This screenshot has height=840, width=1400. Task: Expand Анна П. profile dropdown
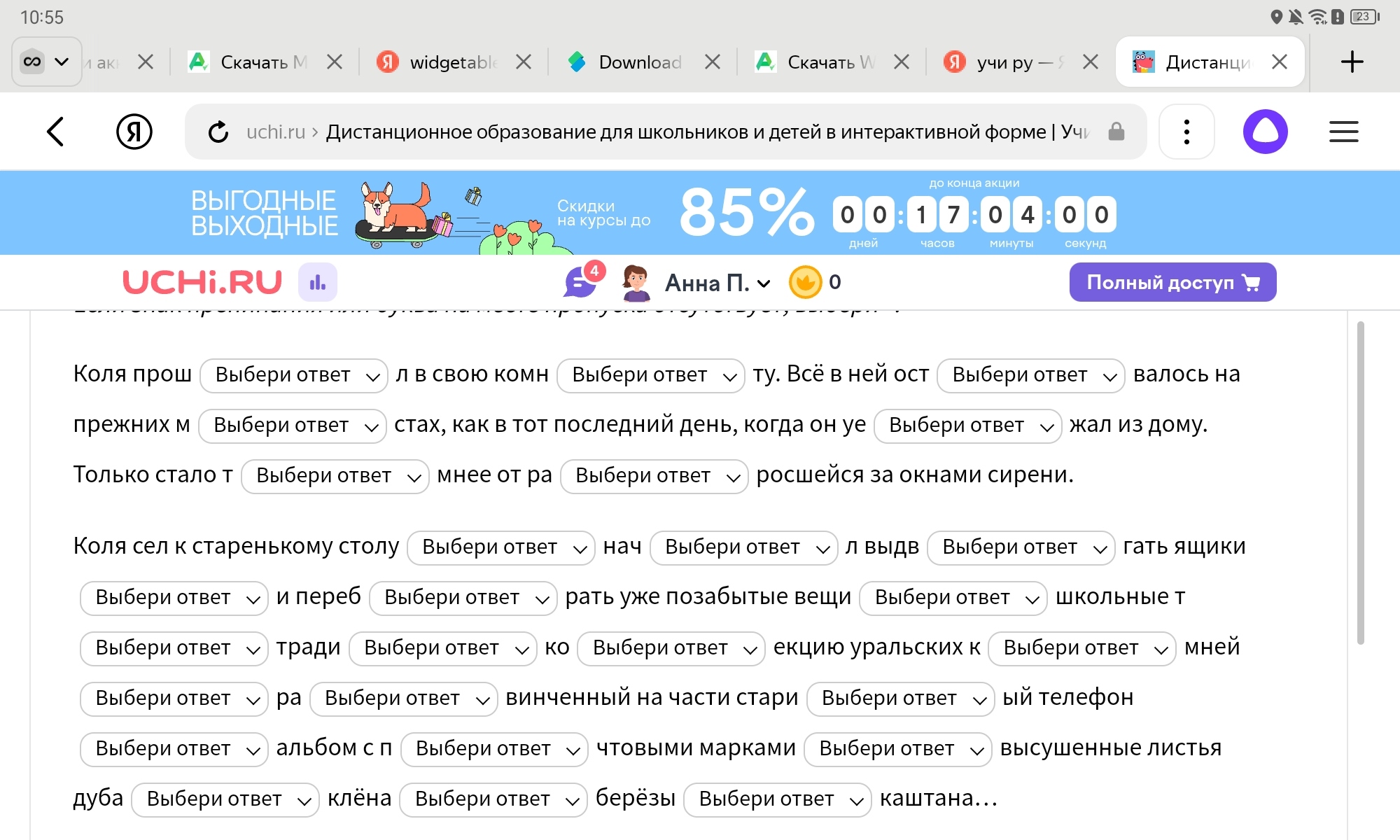tap(717, 283)
